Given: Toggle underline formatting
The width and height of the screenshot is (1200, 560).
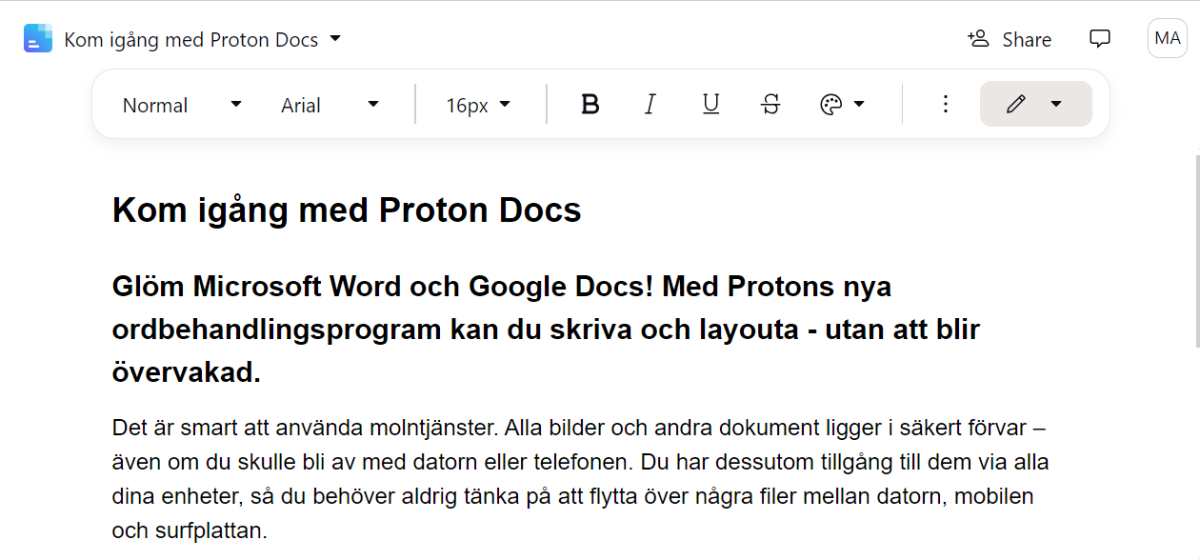Looking at the screenshot, I should [710, 105].
